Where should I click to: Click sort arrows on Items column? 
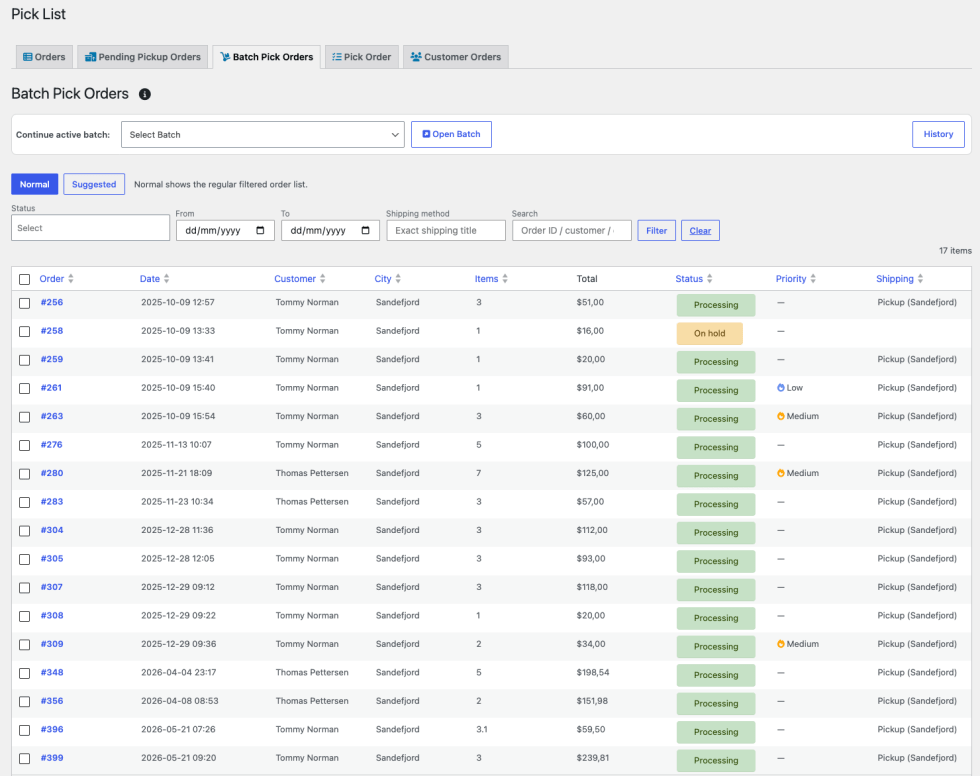[505, 279]
